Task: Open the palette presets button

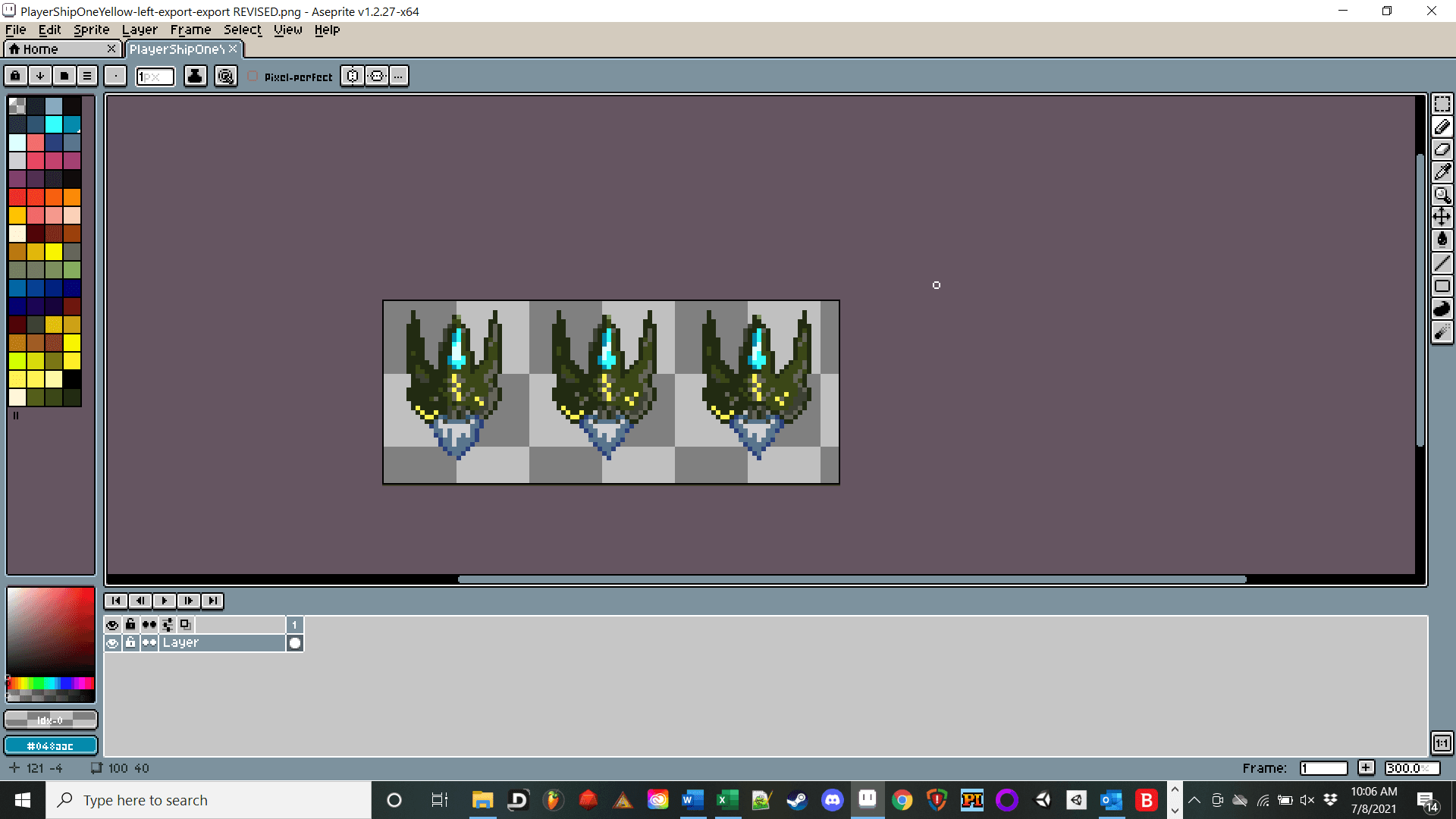Action: tap(64, 76)
